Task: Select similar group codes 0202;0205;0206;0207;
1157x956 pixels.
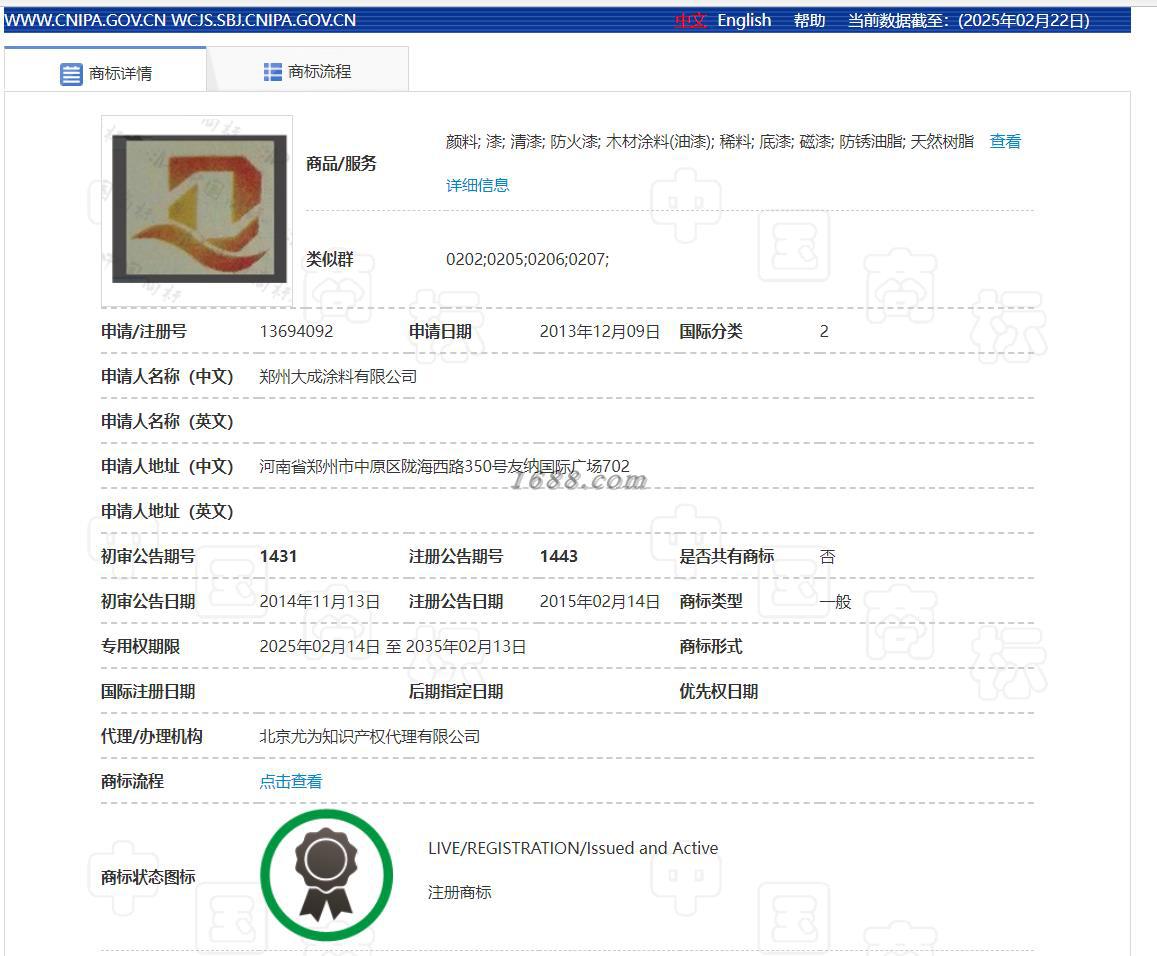Action: [528, 259]
